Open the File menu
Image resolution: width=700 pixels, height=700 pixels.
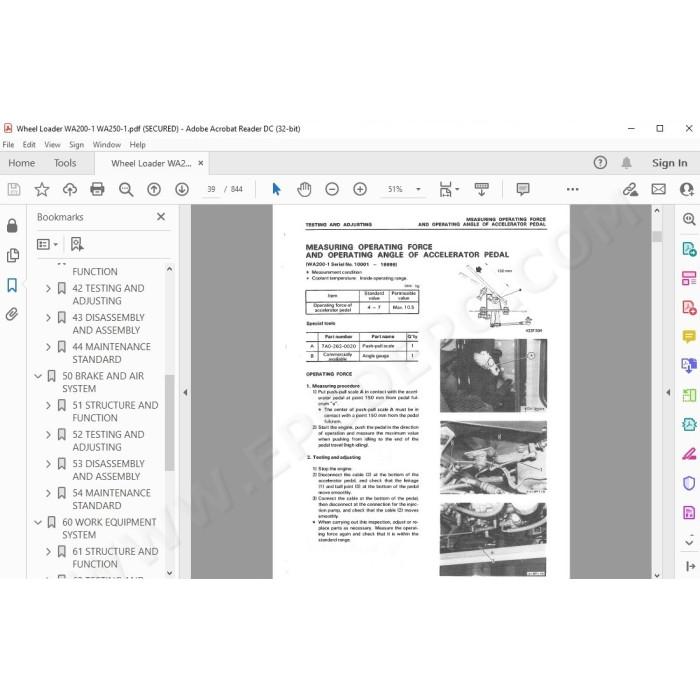[x=8, y=145]
